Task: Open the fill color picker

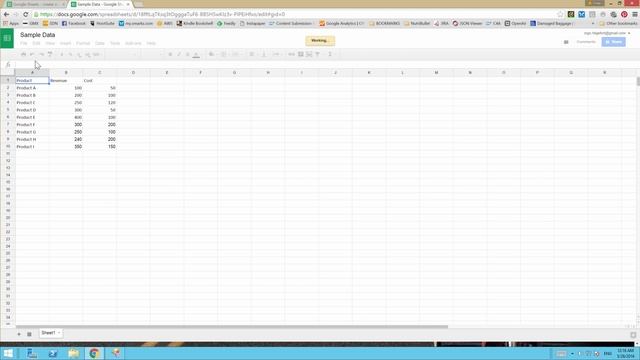Action: [211, 54]
